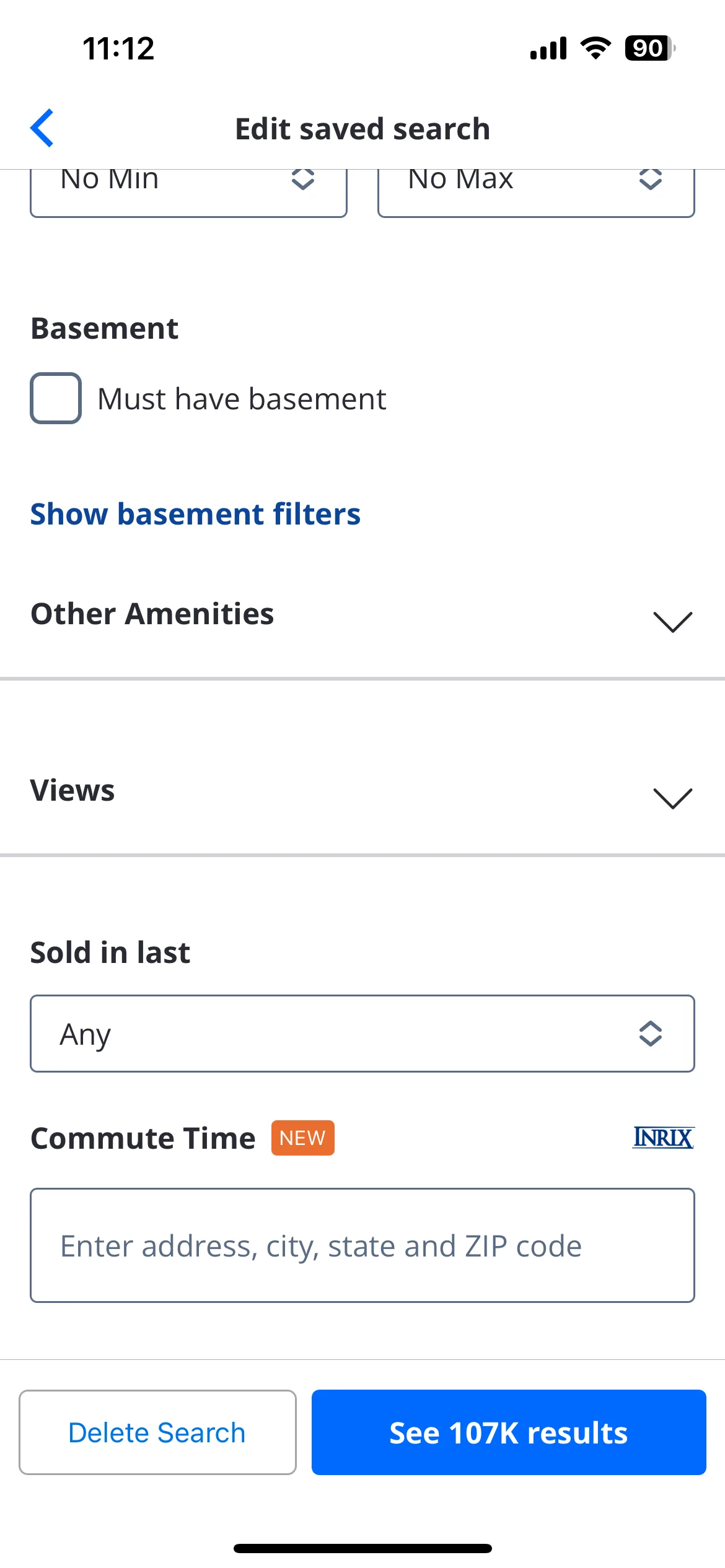Viewport: 725px width, 1568px height.
Task: Tap the Delete Search button
Action: click(157, 1432)
